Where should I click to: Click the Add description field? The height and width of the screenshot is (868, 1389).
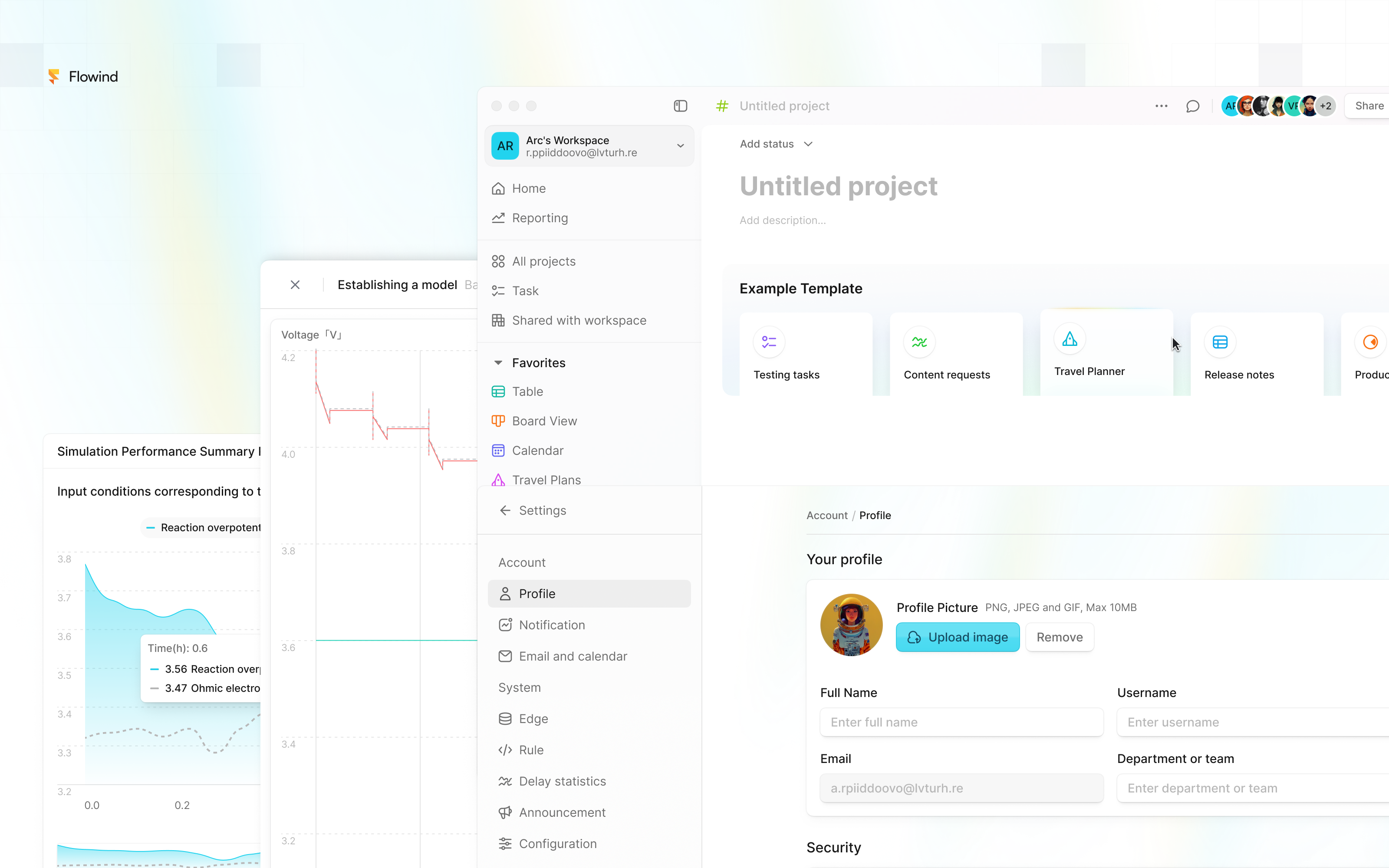[782, 220]
